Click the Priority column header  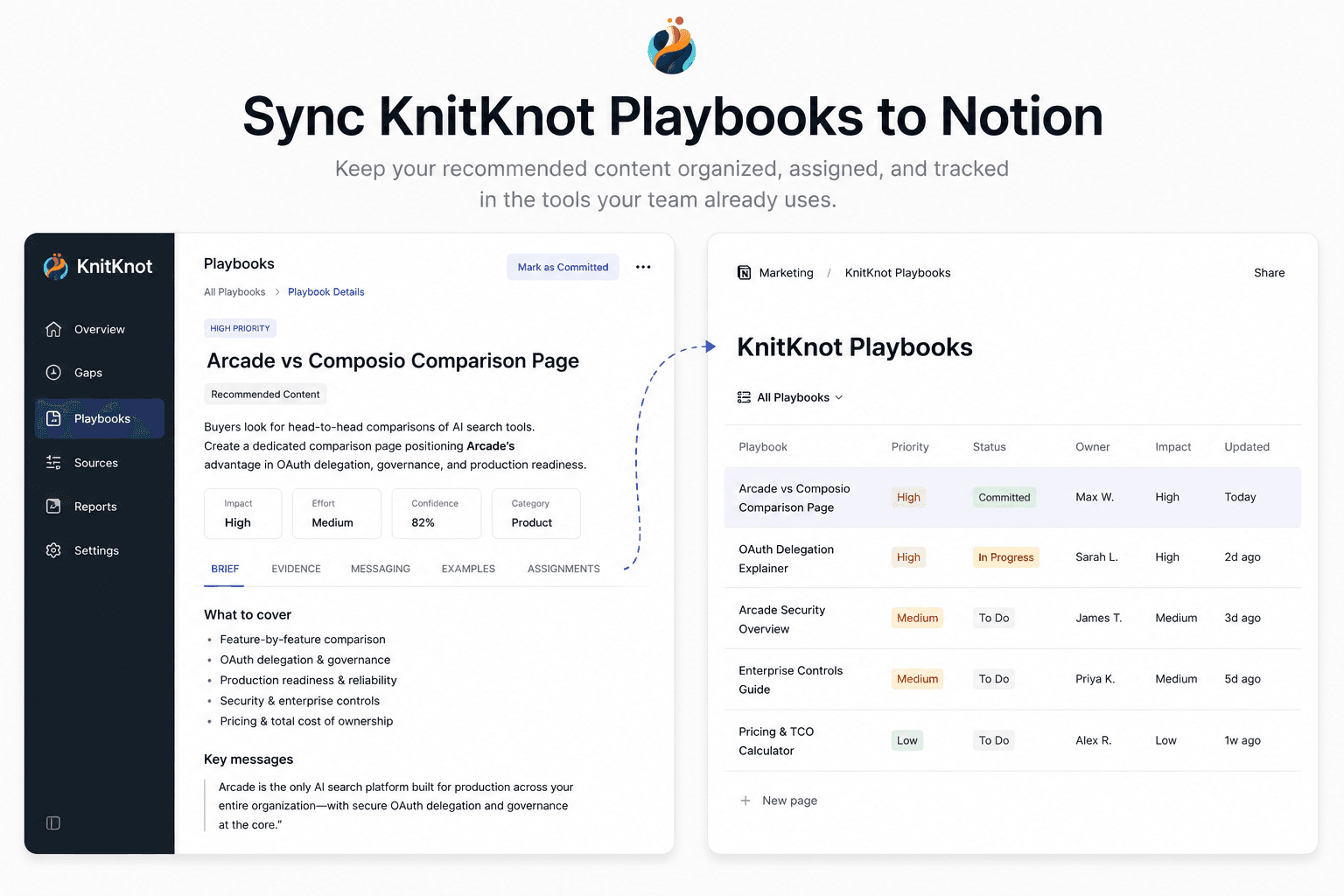tap(910, 447)
